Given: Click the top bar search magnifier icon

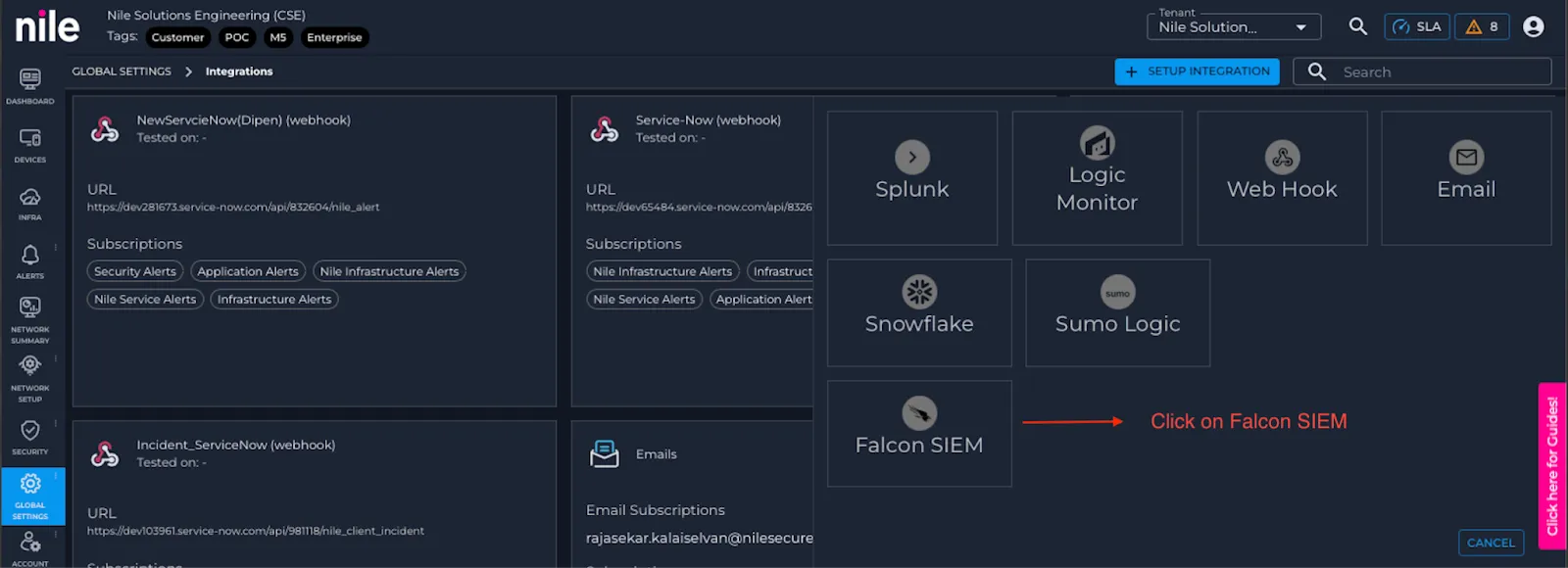Looking at the screenshot, I should pos(1357,26).
